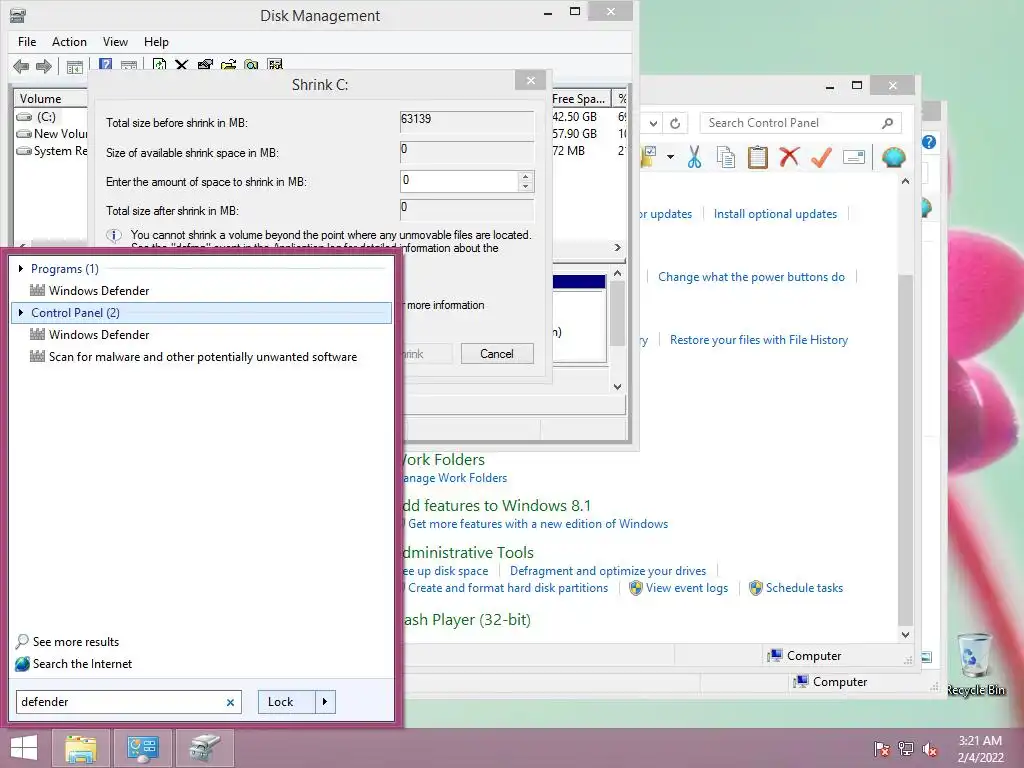Open File Explorer from the taskbar
The height and width of the screenshot is (768, 1024).
click(x=80, y=748)
